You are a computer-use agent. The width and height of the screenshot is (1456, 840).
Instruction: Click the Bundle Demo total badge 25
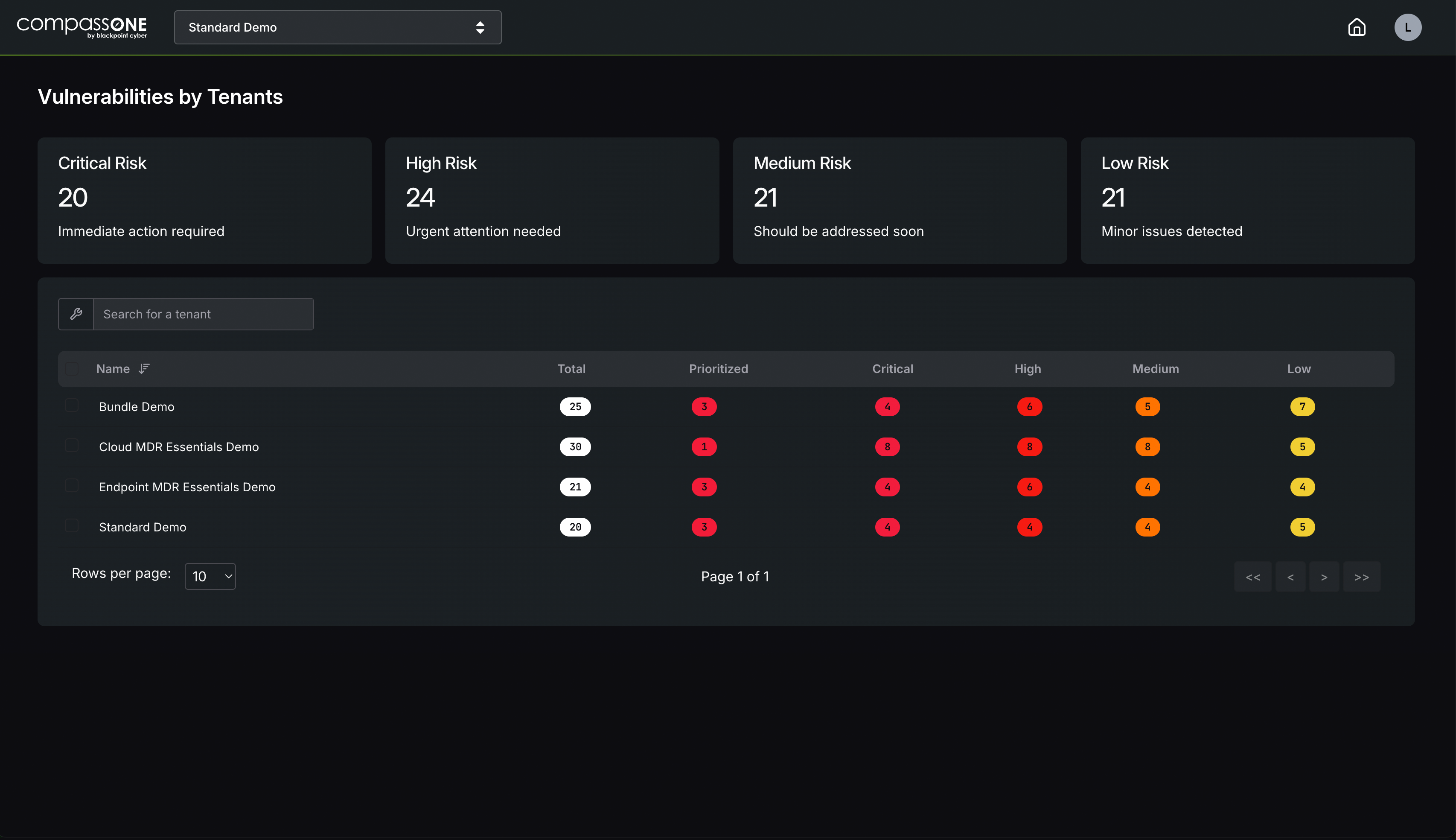pyautogui.click(x=575, y=407)
